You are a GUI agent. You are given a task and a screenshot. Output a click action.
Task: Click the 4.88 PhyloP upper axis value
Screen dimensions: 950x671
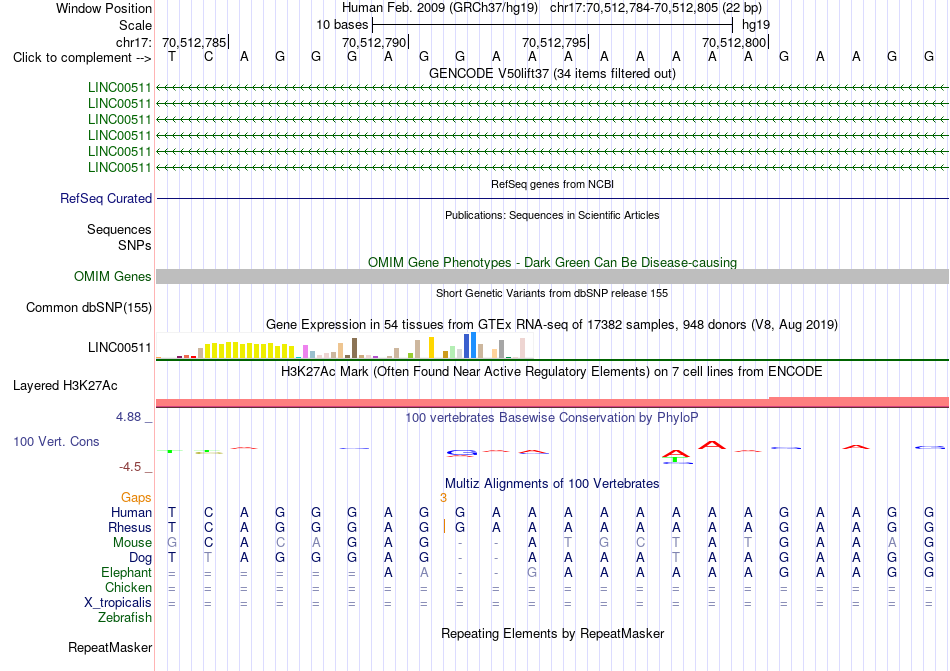(128, 417)
